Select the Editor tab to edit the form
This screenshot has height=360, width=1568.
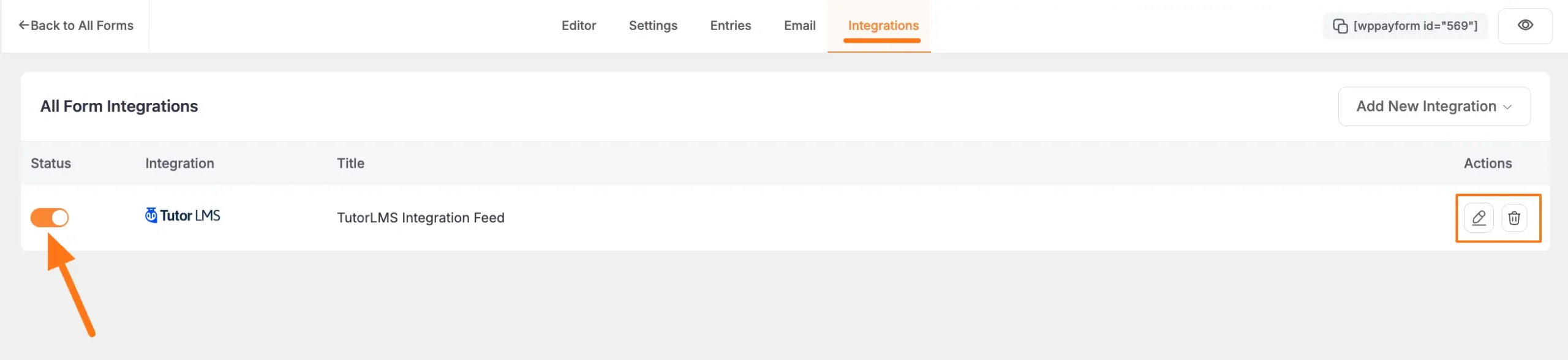point(578,26)
